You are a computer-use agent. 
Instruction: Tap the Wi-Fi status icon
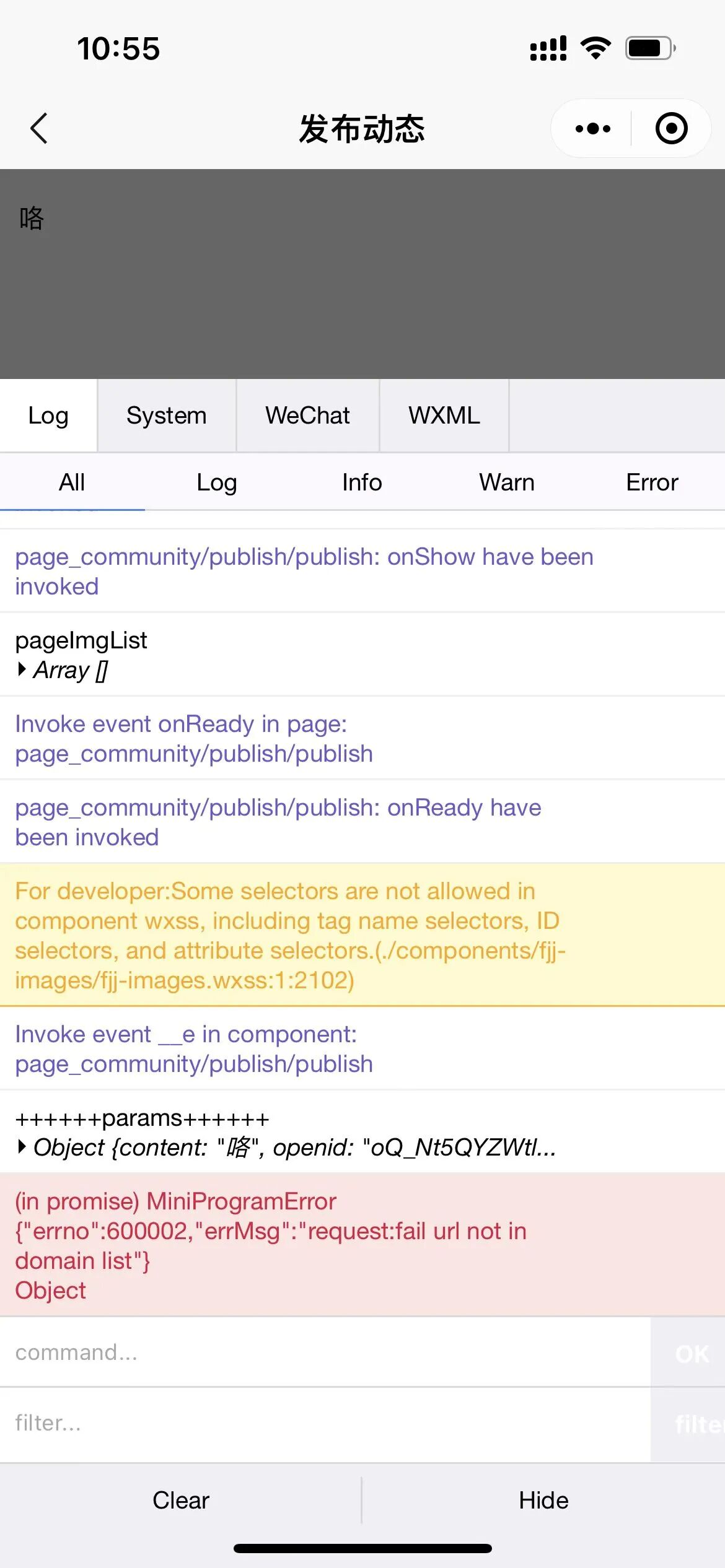click(595, 48)
